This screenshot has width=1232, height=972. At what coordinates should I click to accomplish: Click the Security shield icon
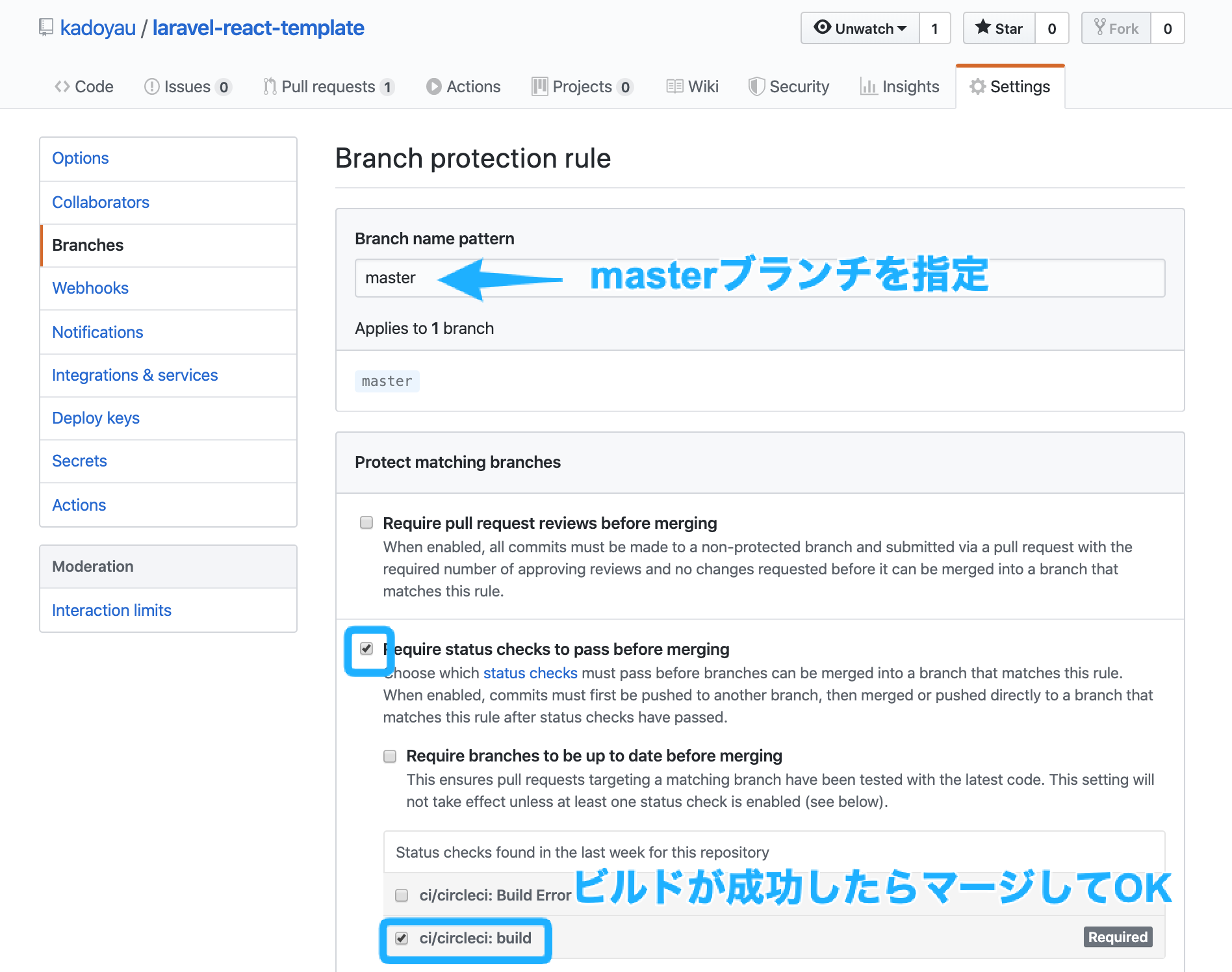(x=756, y=86)
